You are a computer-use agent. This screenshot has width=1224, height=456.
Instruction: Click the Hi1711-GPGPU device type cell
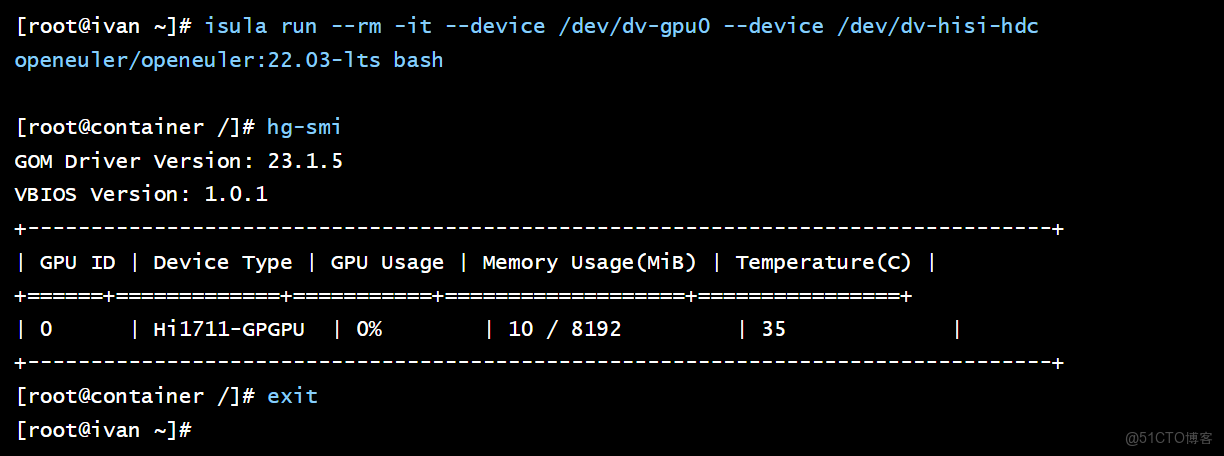click(x=229, y=329)
